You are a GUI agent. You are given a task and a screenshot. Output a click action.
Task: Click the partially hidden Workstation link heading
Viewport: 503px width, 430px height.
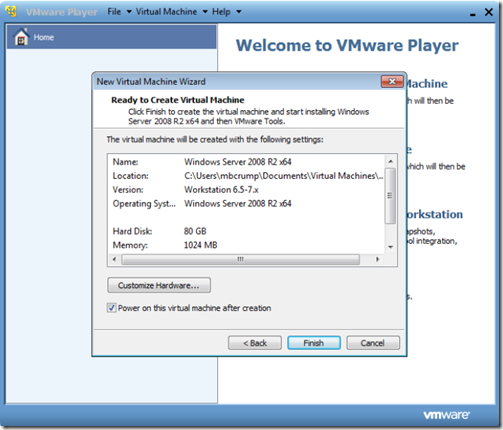pyautogui.click(x=435, y=214)
